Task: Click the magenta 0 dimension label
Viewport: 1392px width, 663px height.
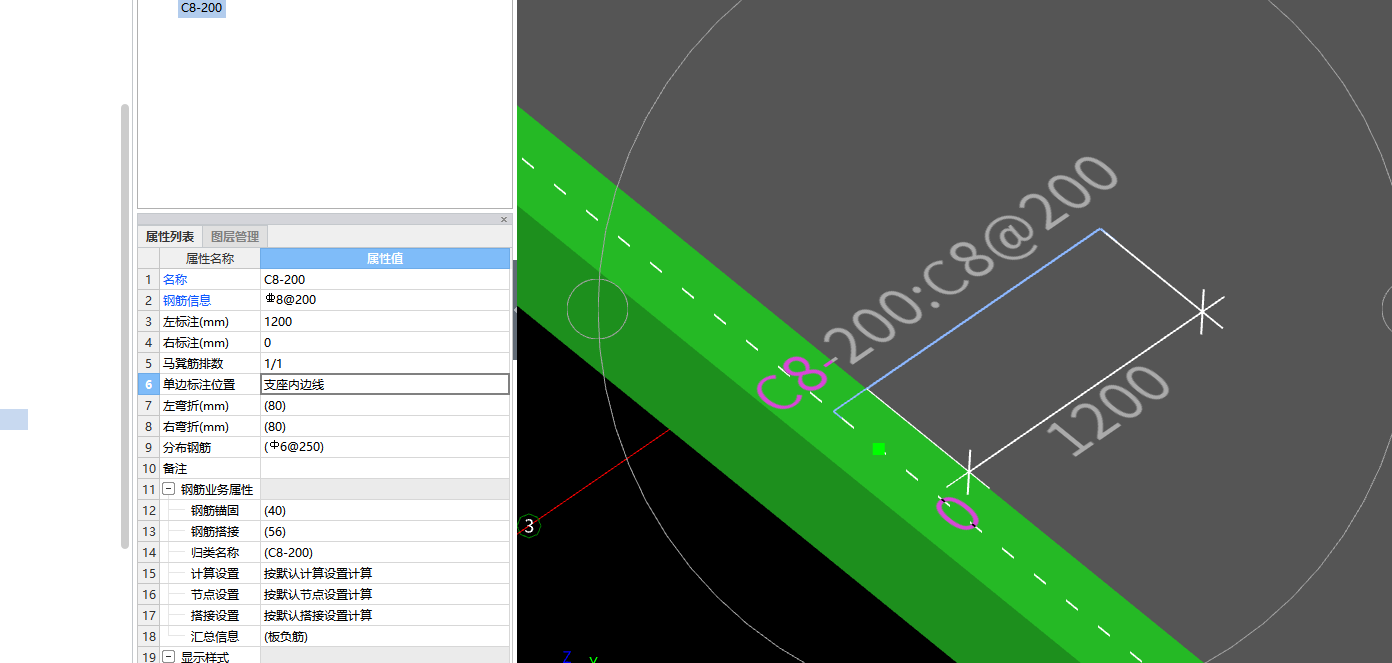Action: [956, 512]
